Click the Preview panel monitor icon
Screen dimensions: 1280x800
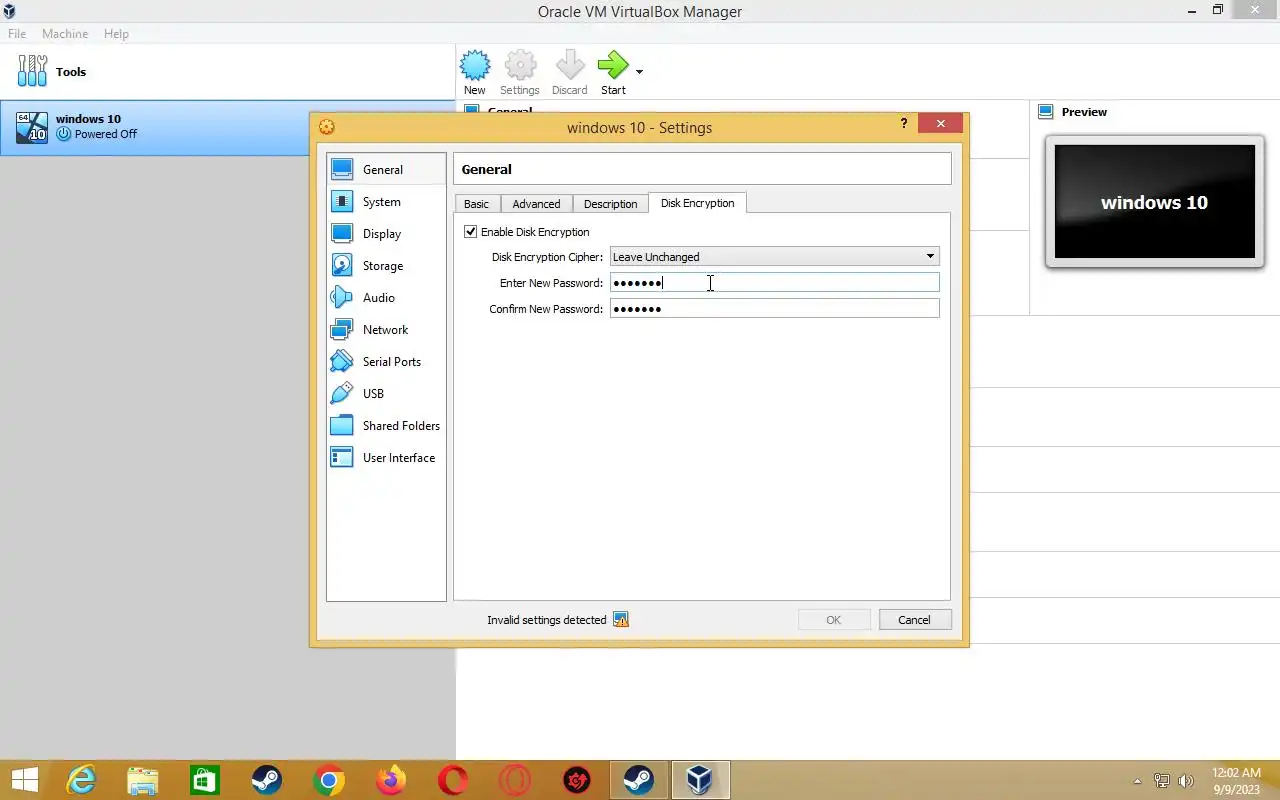(1046, 112)
